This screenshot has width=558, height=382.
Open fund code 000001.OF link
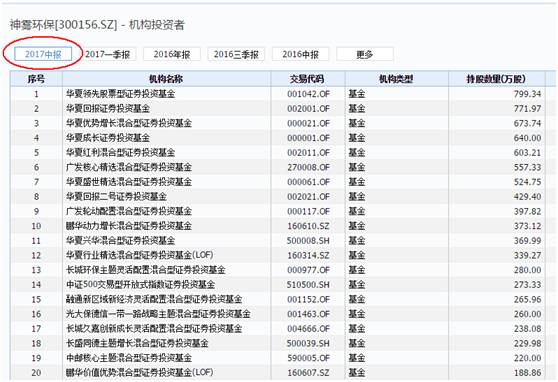308,138
